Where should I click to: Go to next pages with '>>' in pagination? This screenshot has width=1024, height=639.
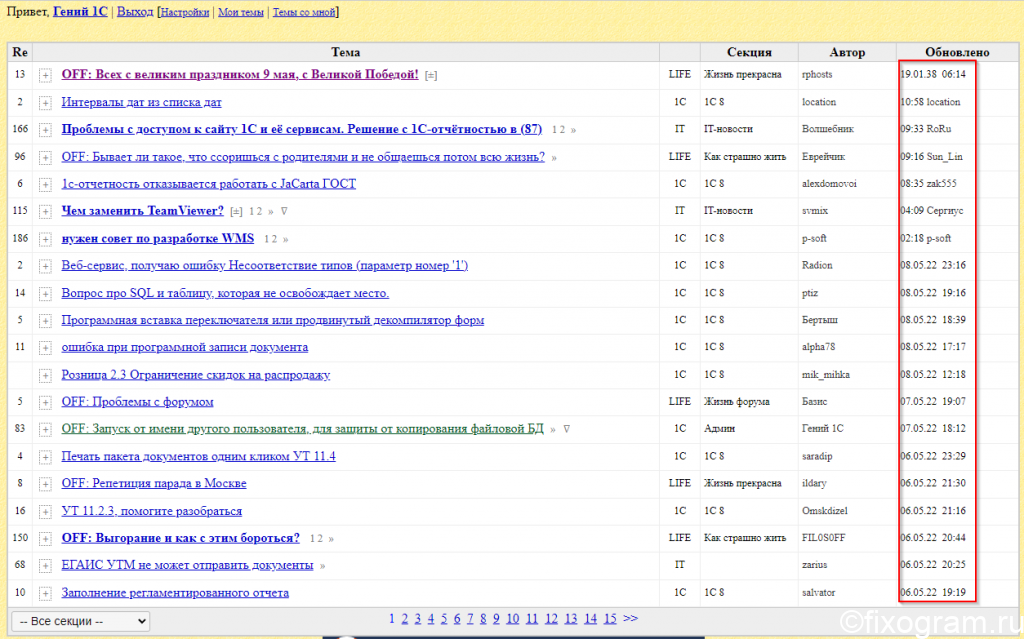[x=630, y=618]
